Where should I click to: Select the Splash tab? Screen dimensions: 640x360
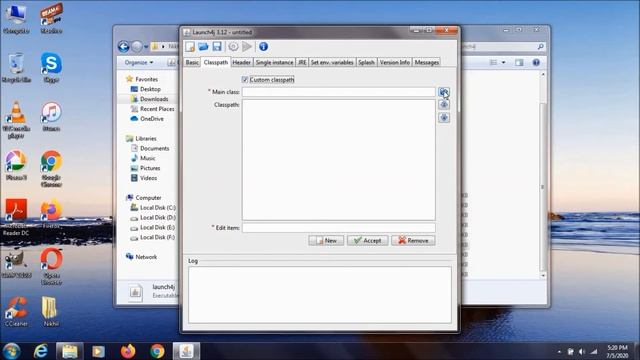click(x=366, y=62)
